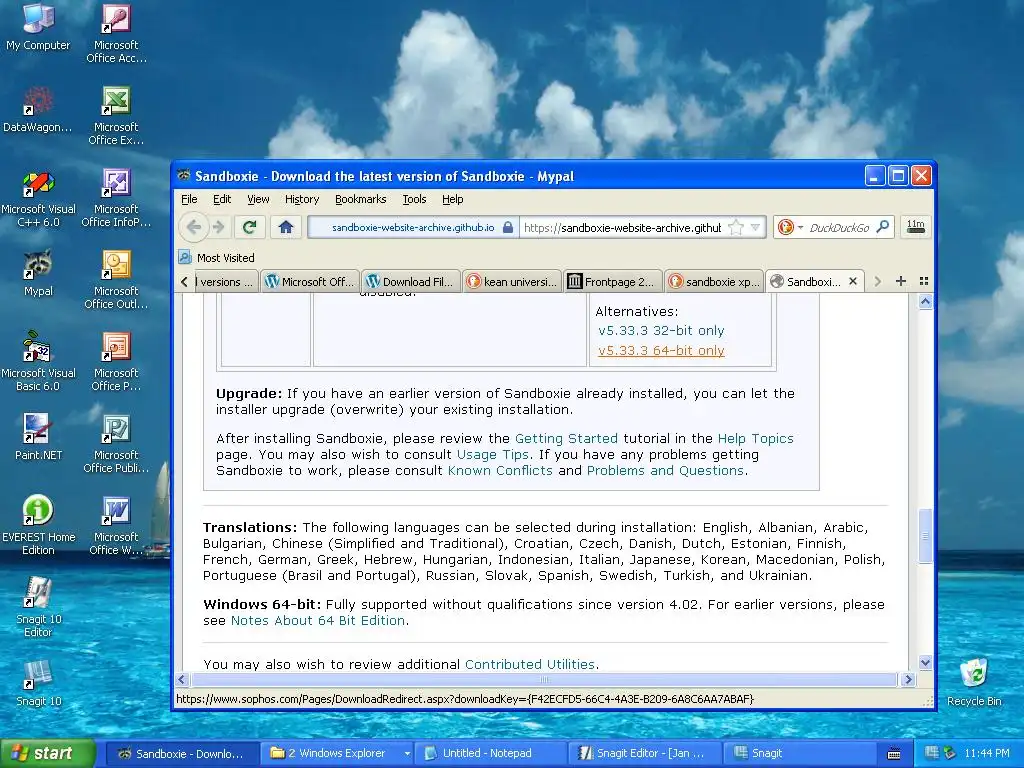
Task: Download v5.33.3 32-bit only link
Action: coord(661,330)
